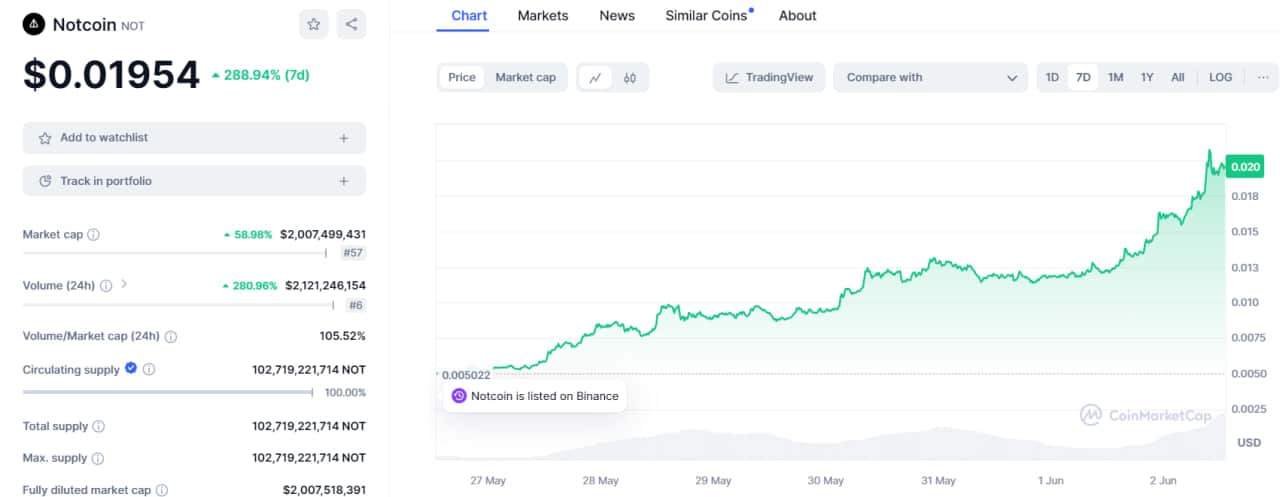Image resolution: width=1280 pixels, height=497 pixels.
Task: Click the $2,007,518,391 fully diluted value
Action: coord(324,490)
